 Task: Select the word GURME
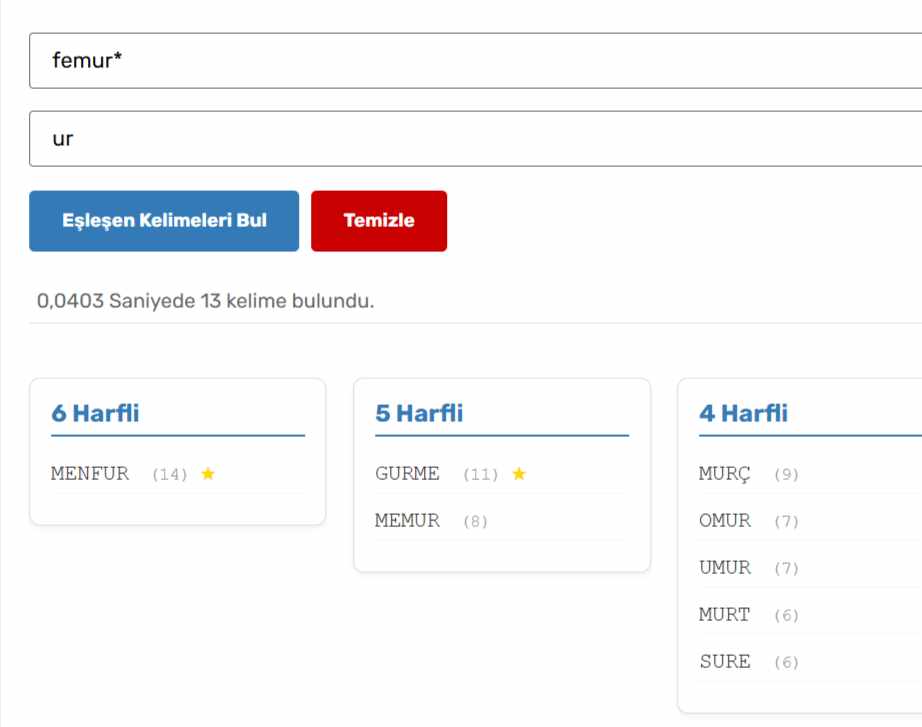pyautogui.click(x=407, y=474)
